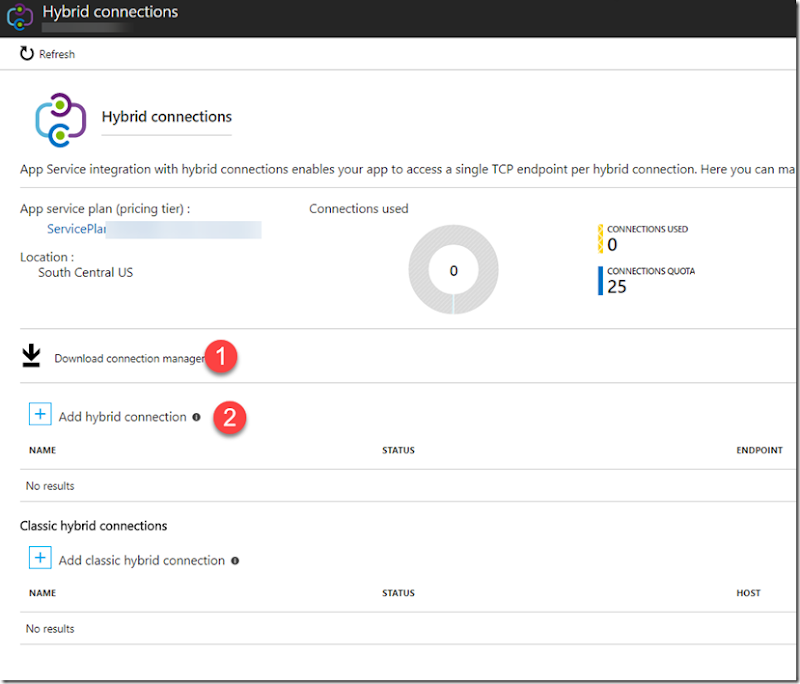Click the NAME column header in classic connections table
Screen dimensions: 800x684
(42, 593)
